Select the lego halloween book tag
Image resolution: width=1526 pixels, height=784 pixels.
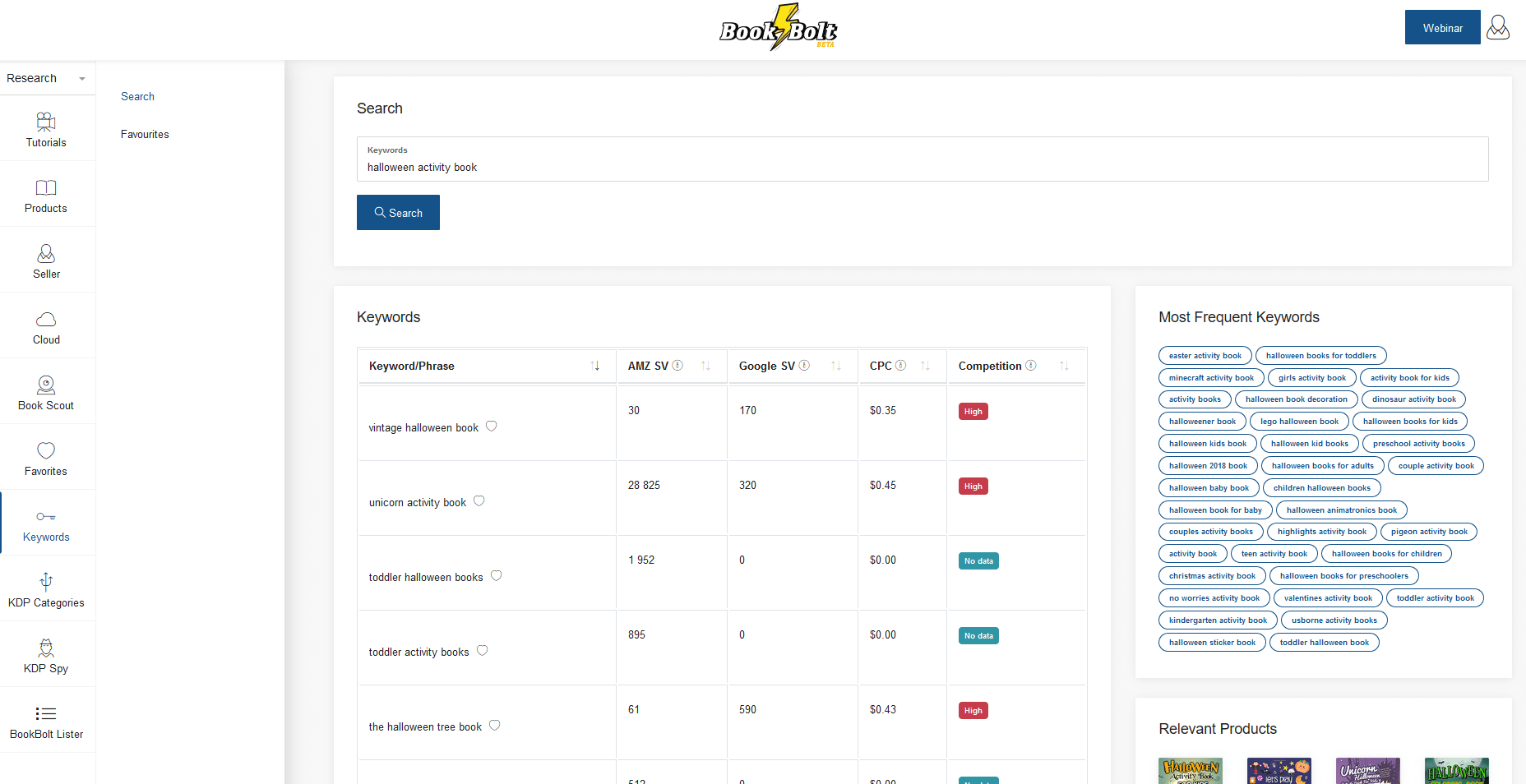(1299, 422)
